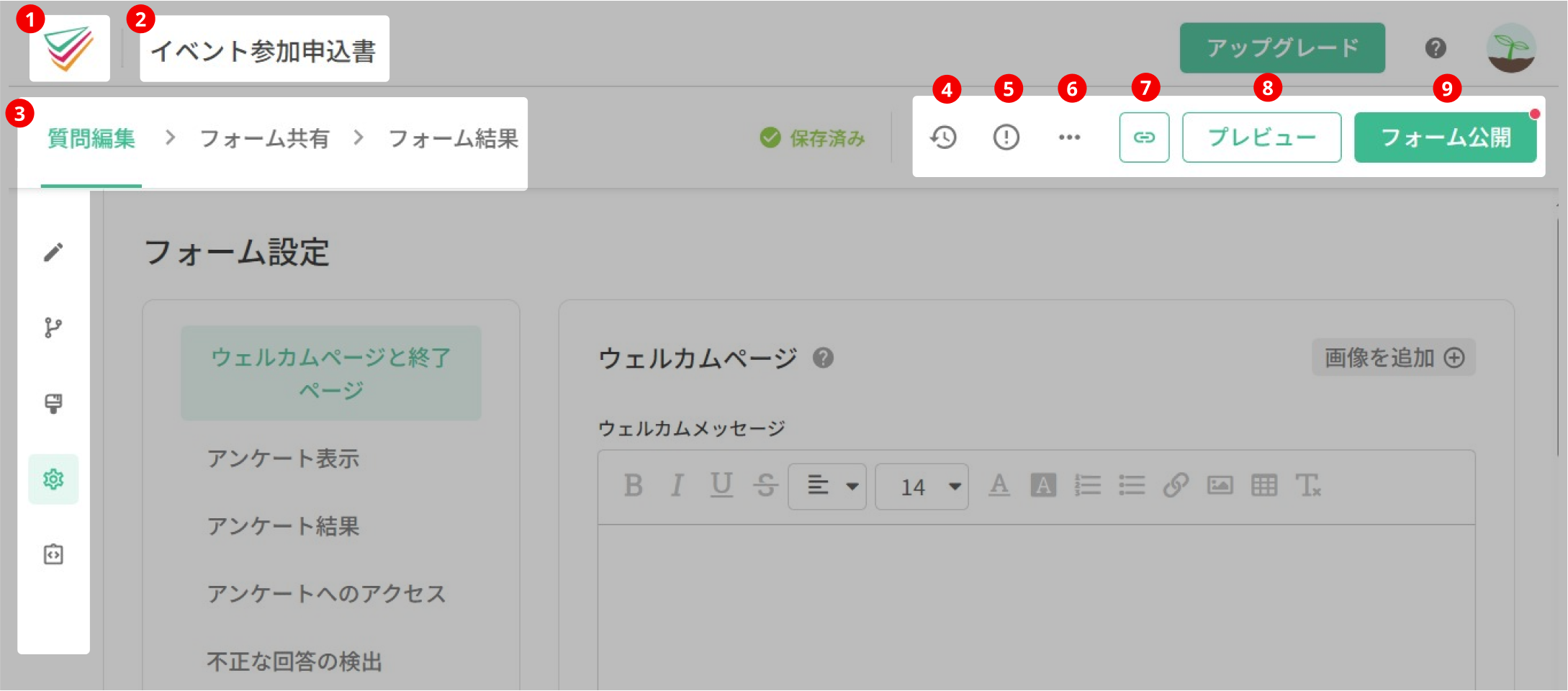Open the code embed icon in sidebar
Screen dimensions: 1568x691
tap(53, 554)
